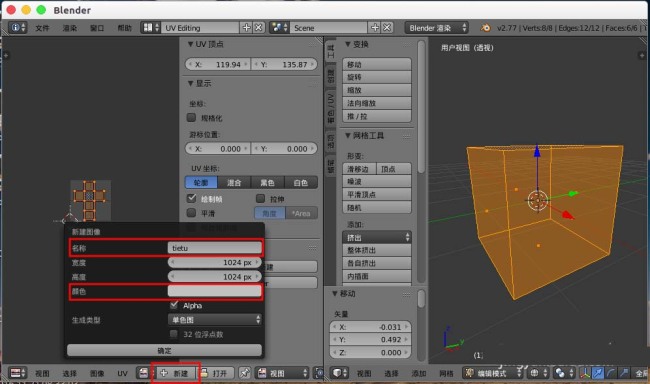
Task: Open the UV menu in UV editor header
Action: point(122,373)
